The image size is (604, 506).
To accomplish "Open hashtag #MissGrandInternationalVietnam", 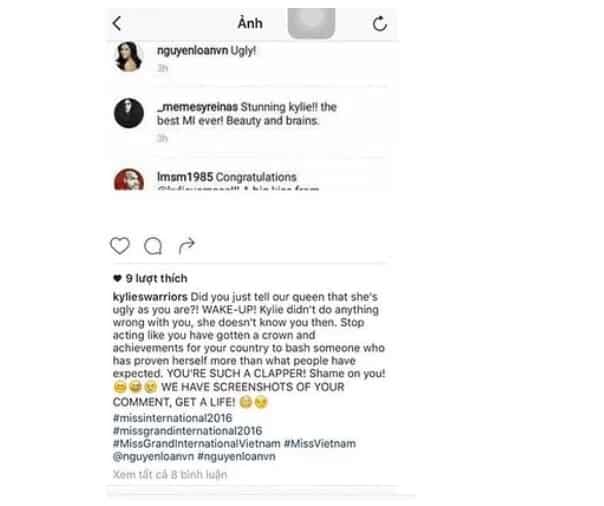I will coord(196,443).
